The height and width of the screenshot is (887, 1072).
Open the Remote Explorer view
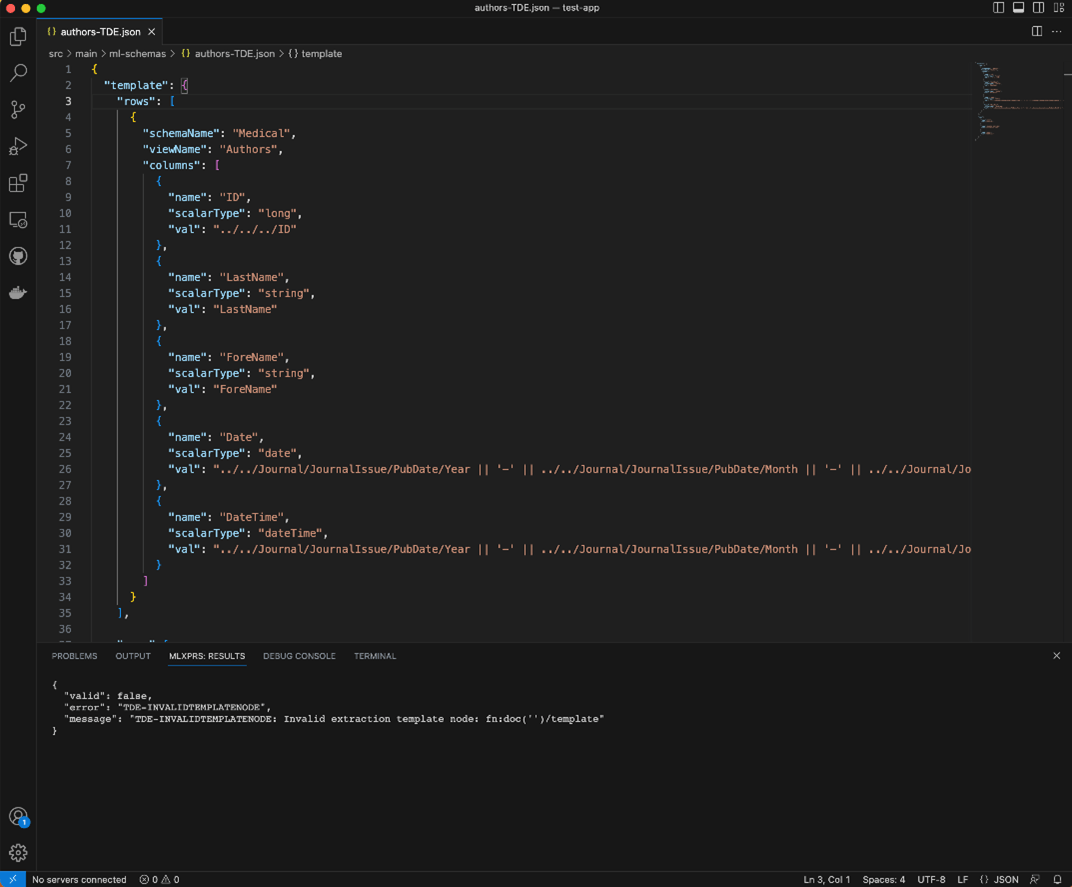pyautogui.click(x=18, y=220)
